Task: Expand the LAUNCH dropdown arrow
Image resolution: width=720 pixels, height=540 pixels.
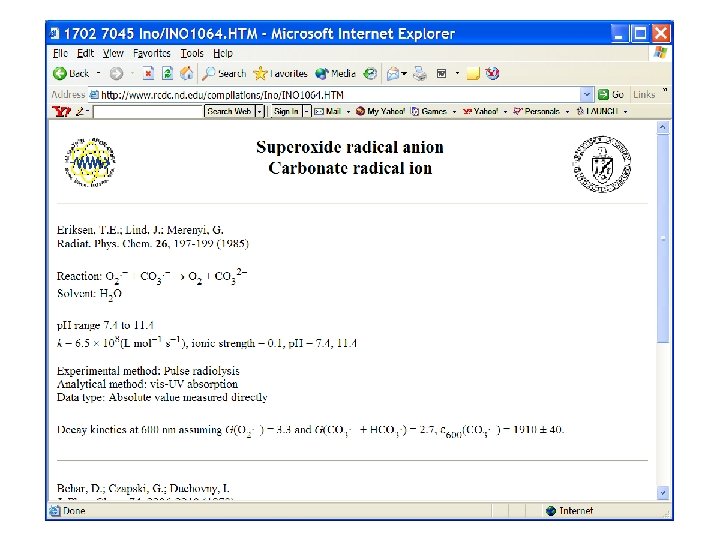Action: click(x=625, y=112)
